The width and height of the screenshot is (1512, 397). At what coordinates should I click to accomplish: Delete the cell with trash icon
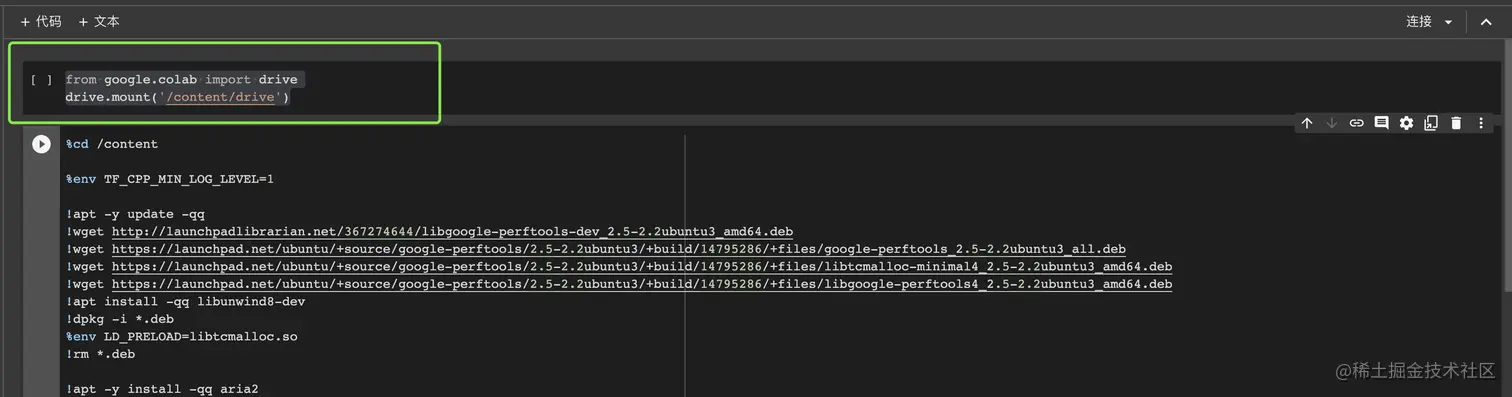tap(1456, 123)
